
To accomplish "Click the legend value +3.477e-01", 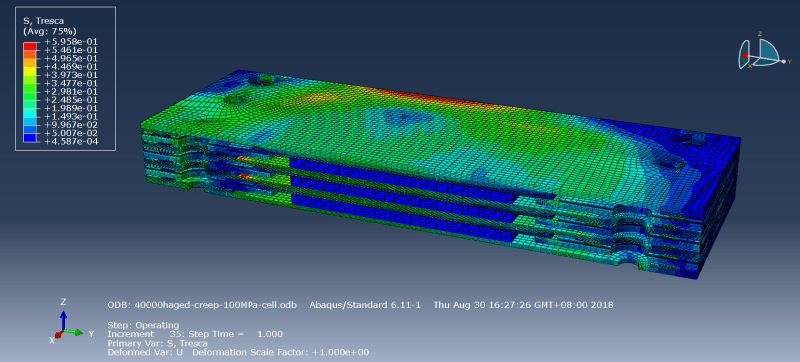I will point(72,83).
